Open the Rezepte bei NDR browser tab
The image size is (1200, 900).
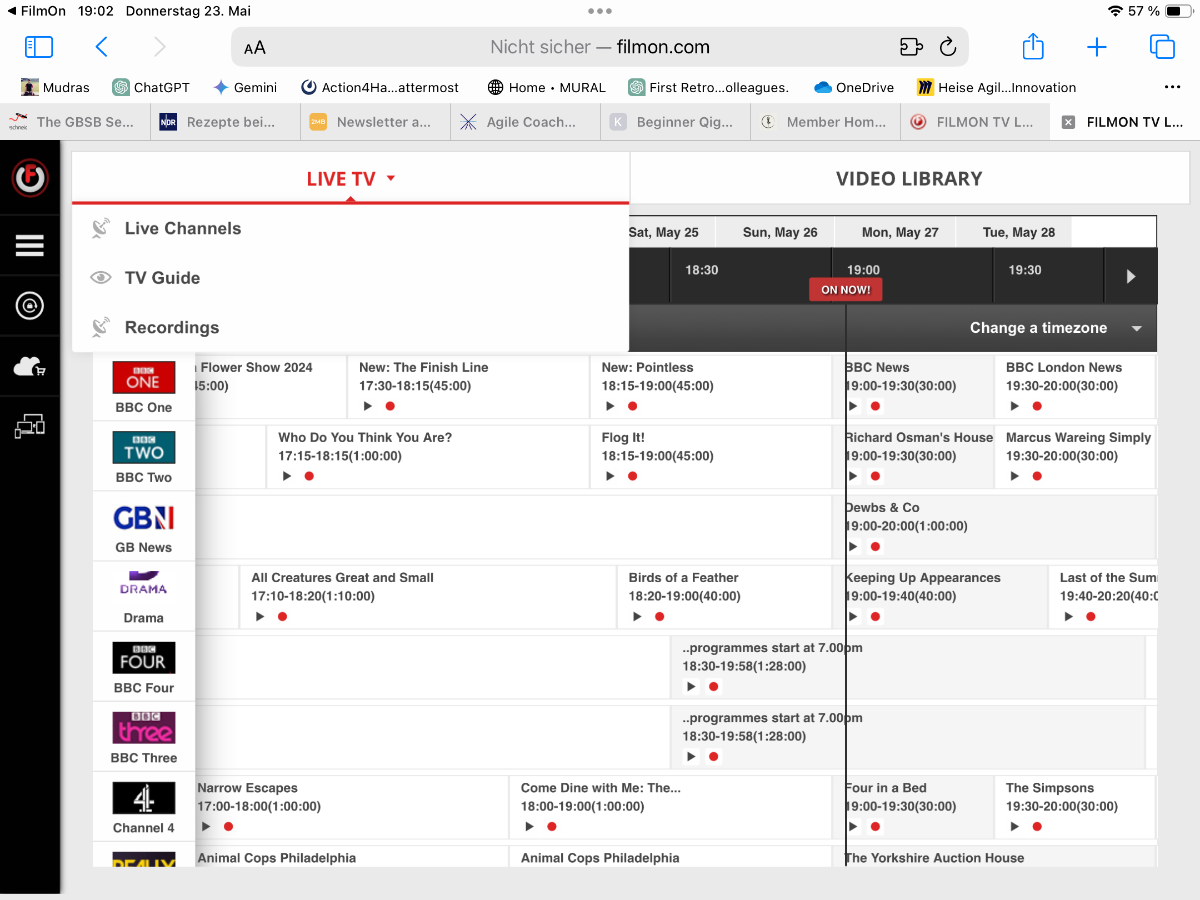(226, 122)
